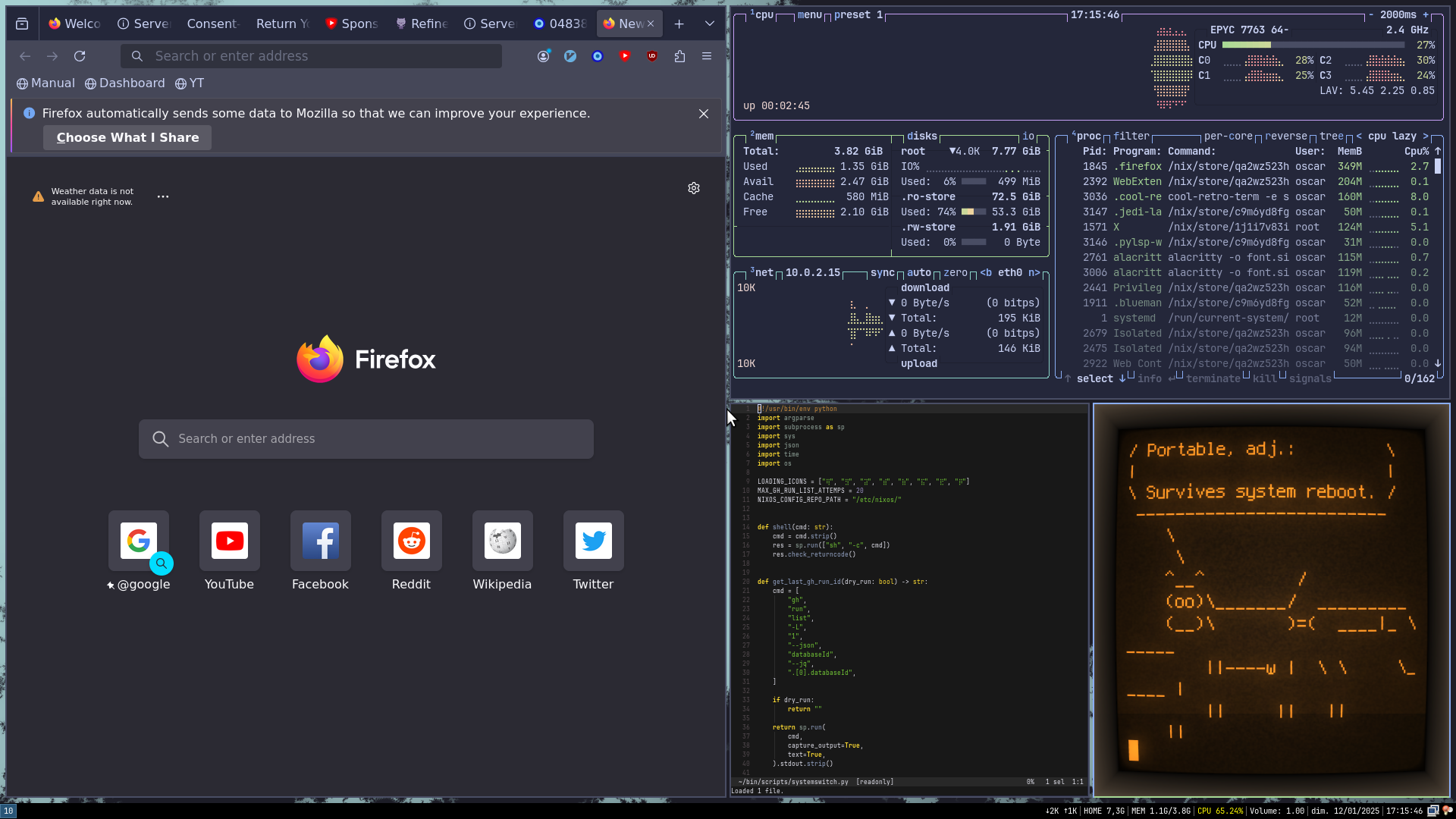Open the Reddit shortcut tile
Viewport: 1456px width, 819px height.
(x=412, y=551)
